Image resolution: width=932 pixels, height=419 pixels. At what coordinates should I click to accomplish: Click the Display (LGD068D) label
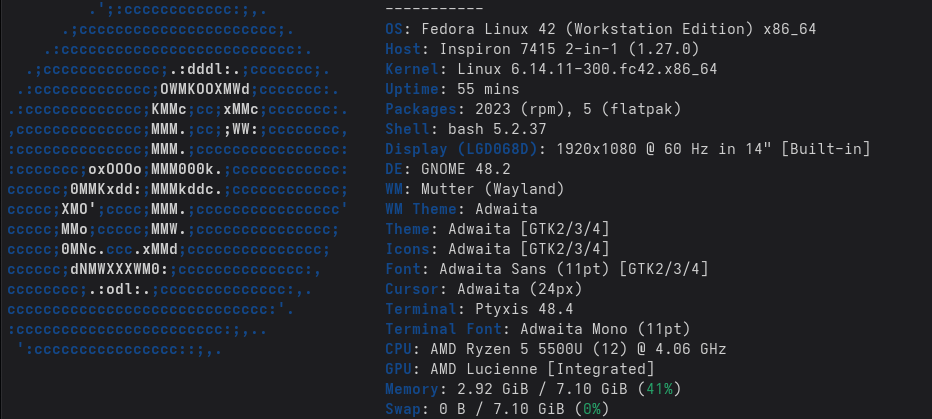(x=461, y=149)
